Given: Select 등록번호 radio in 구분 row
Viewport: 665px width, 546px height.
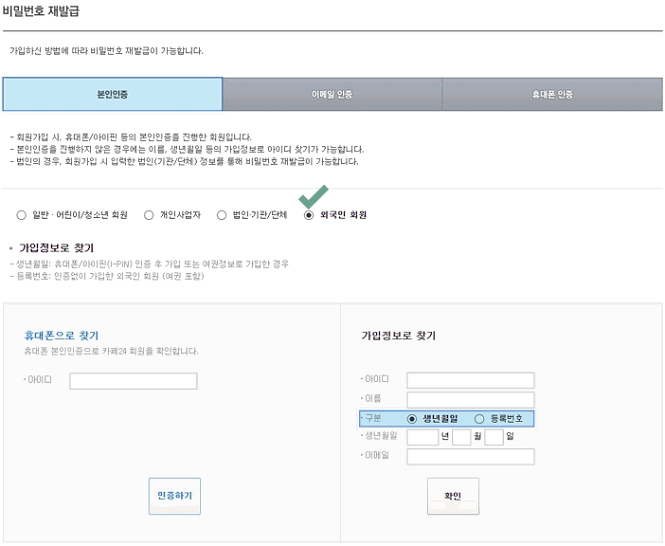Looking at the screenshot, I should click(479, 419).
